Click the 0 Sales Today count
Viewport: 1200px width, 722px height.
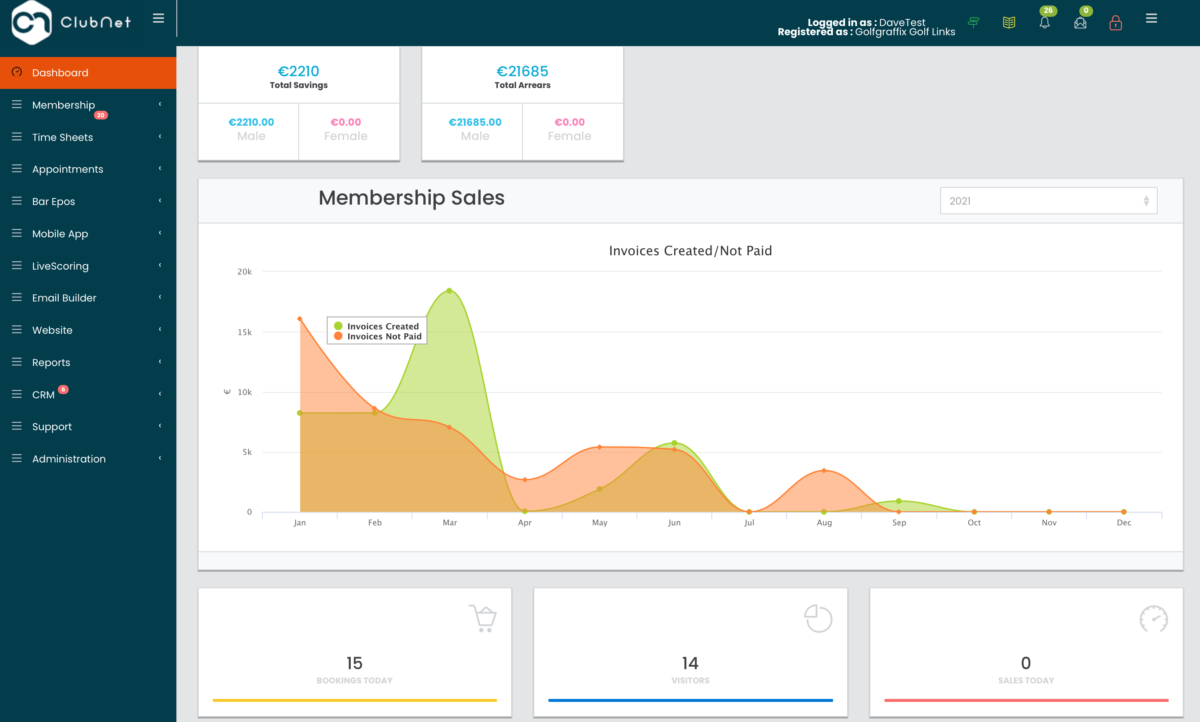pos(1026,663)
